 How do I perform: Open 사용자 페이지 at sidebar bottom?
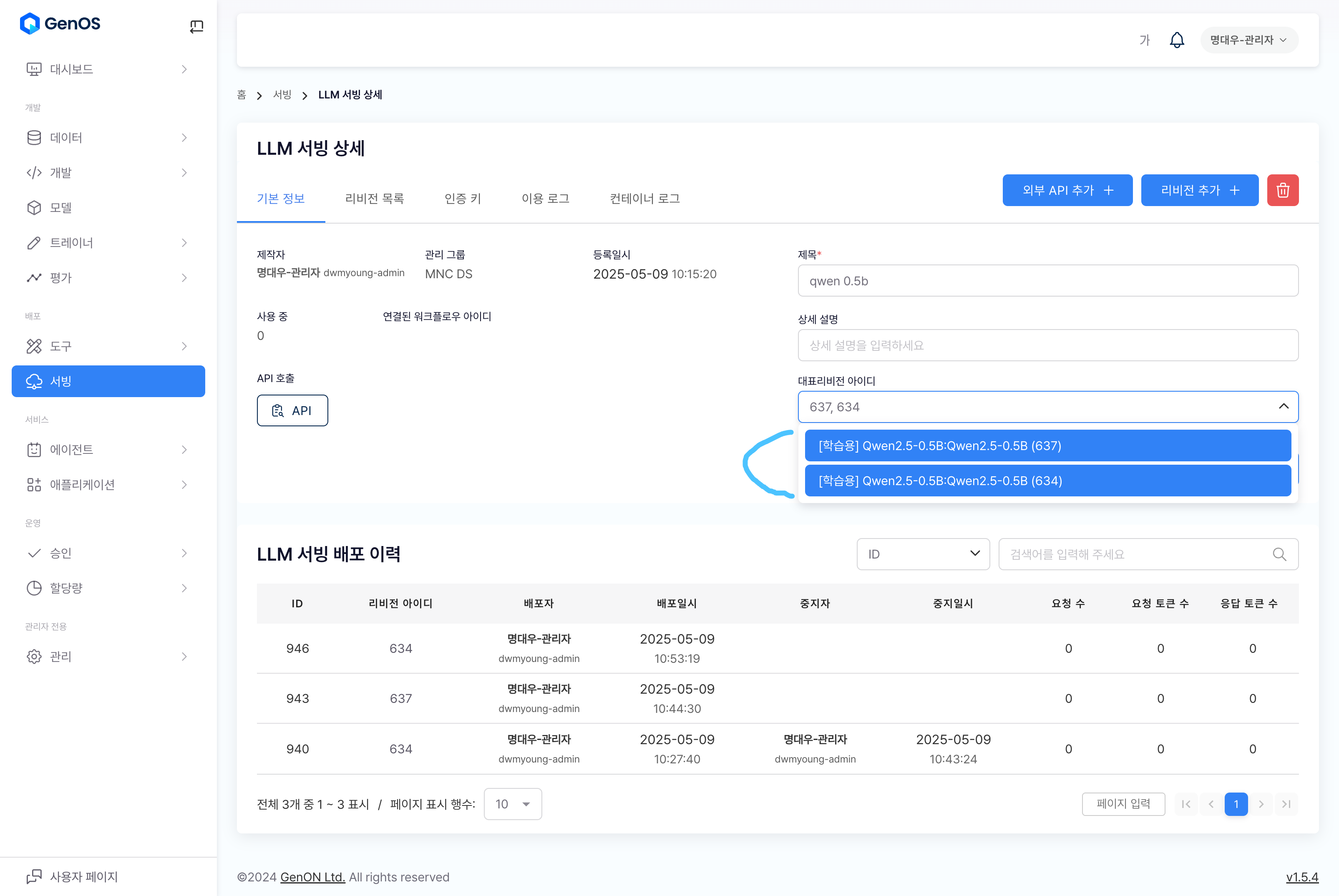[83, 876]
